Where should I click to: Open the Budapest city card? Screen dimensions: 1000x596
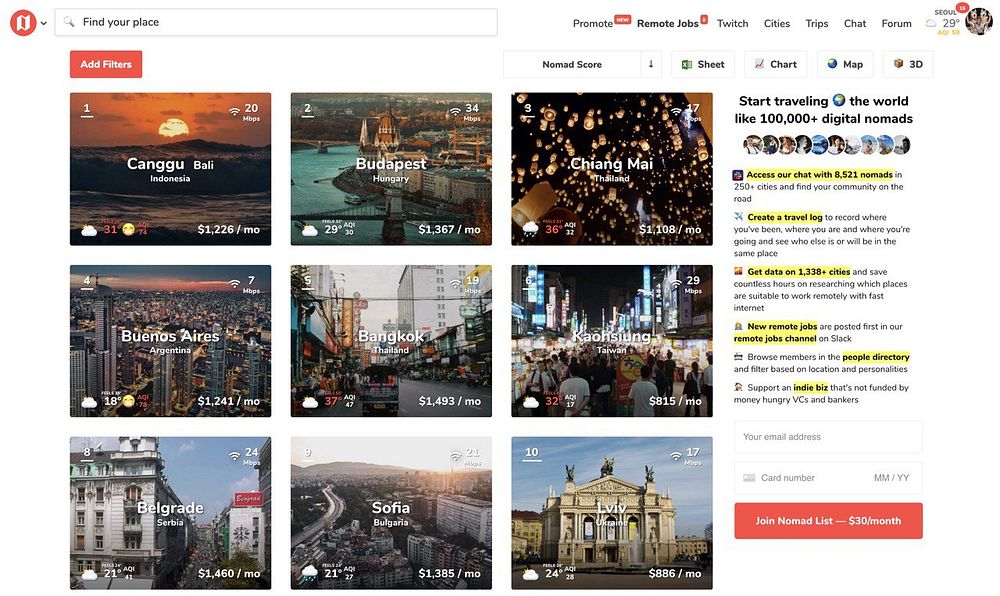point(391,169)
